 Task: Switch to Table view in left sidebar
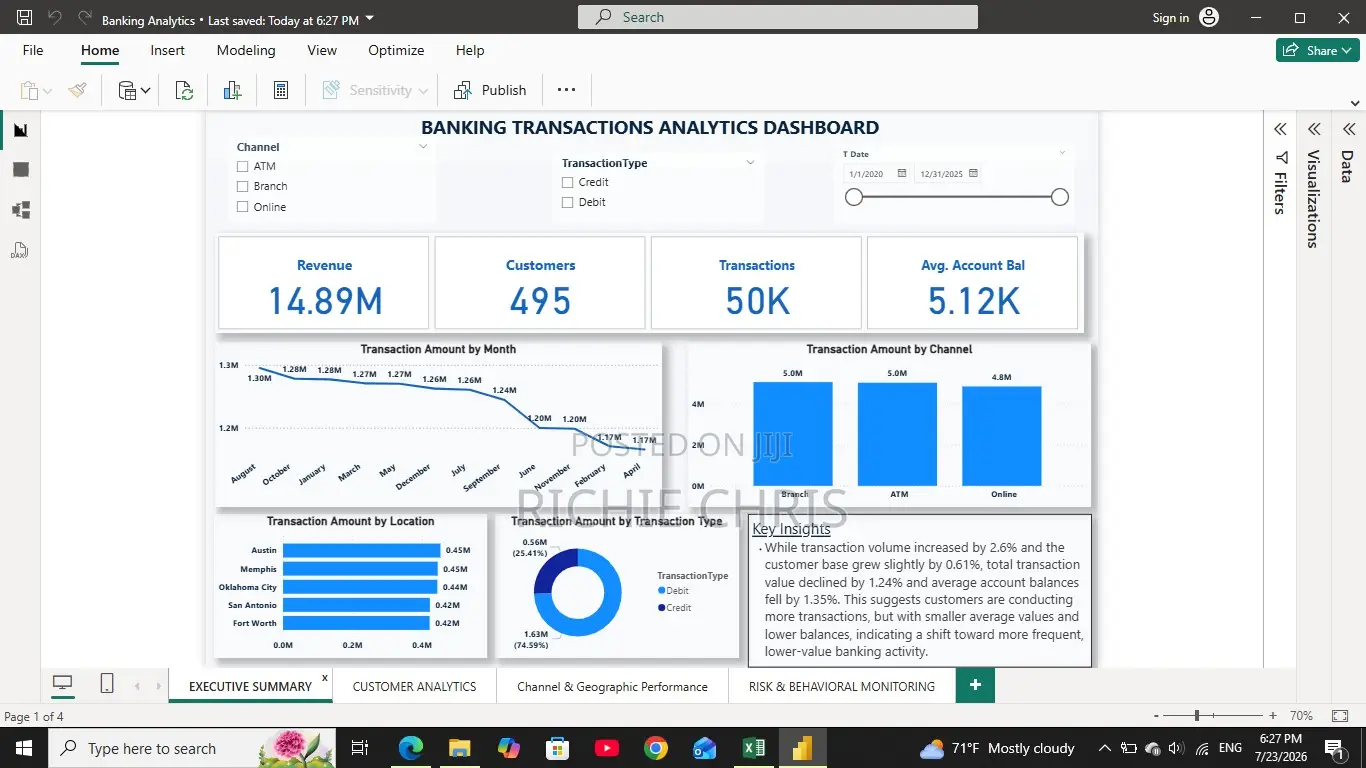20,170
